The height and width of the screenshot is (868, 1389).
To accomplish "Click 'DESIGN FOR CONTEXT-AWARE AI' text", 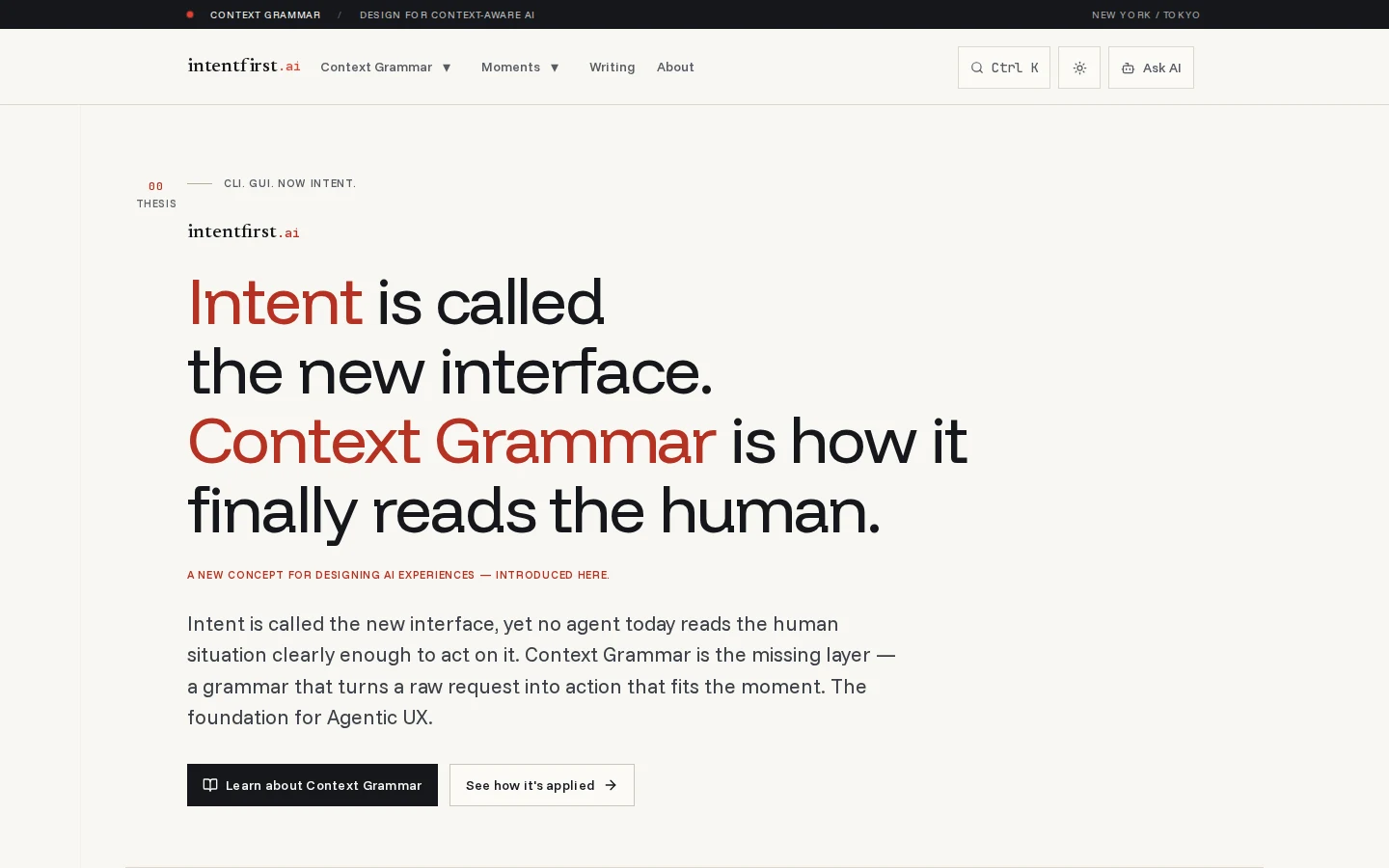I will 447,14.
